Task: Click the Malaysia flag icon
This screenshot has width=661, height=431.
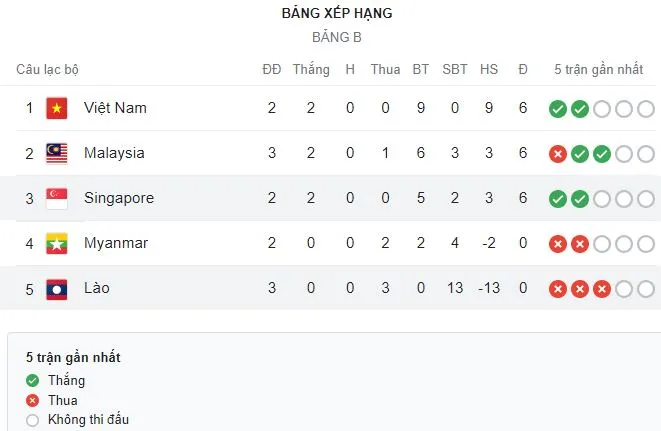Action: click(56, 153)
